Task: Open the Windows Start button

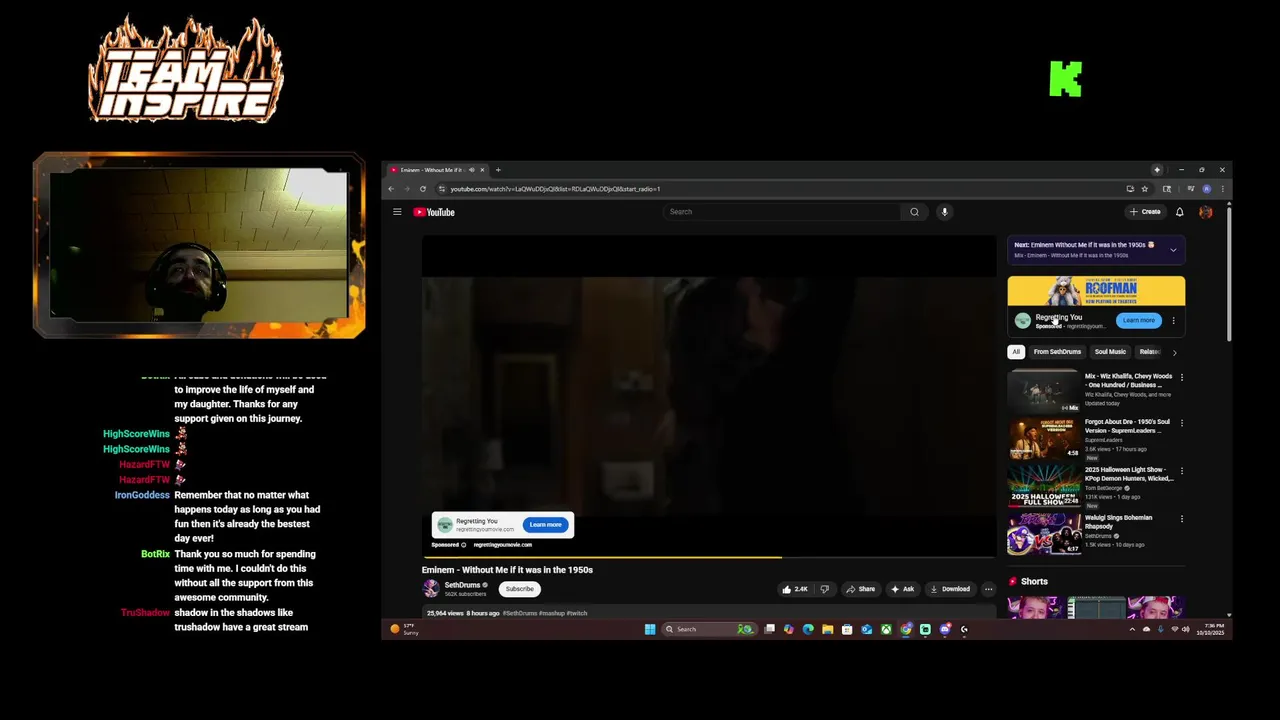Action: 650,629
